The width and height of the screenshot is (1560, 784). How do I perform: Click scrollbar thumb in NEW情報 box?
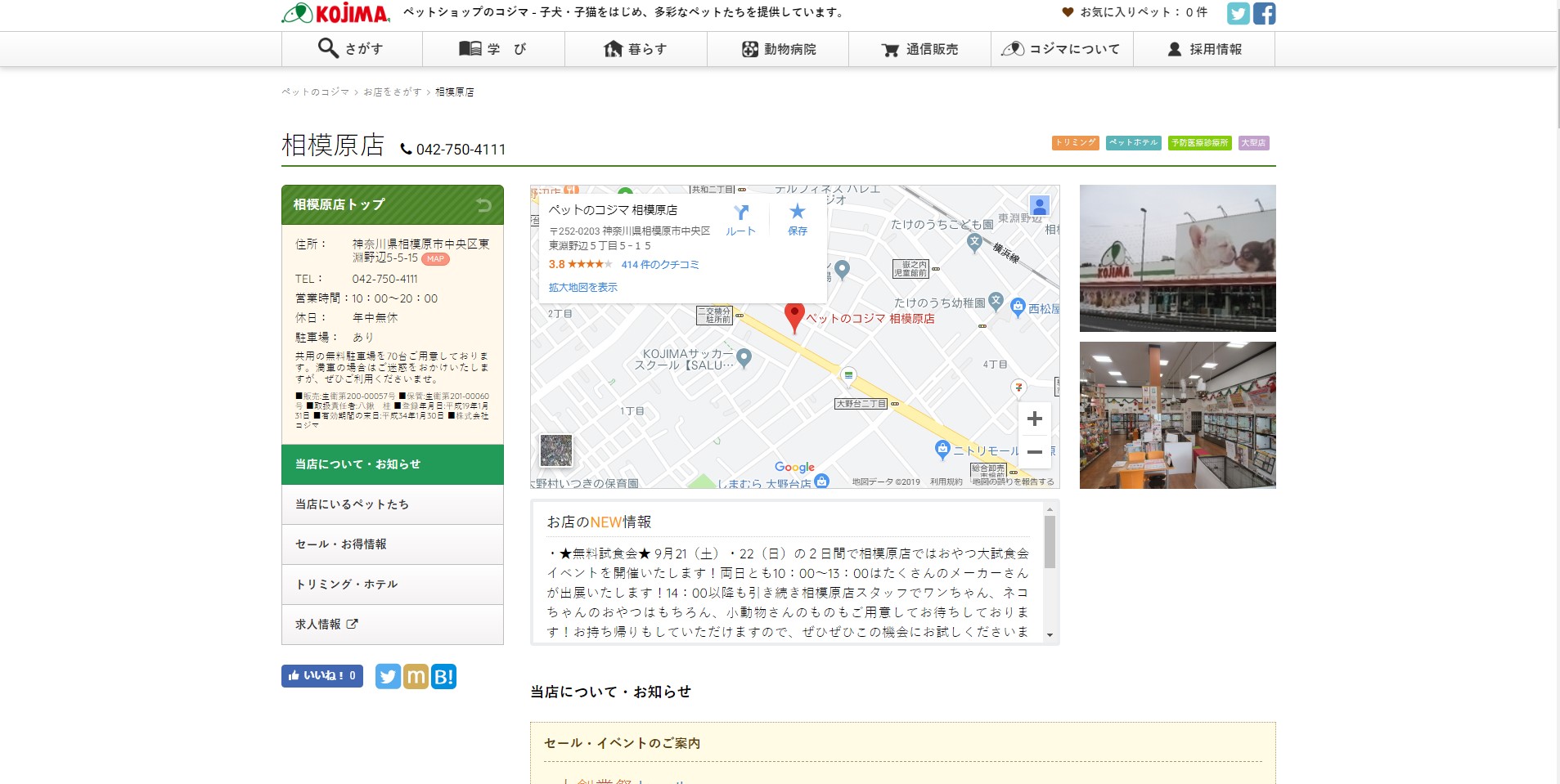pyautogui.click(x=1050, y=541)
